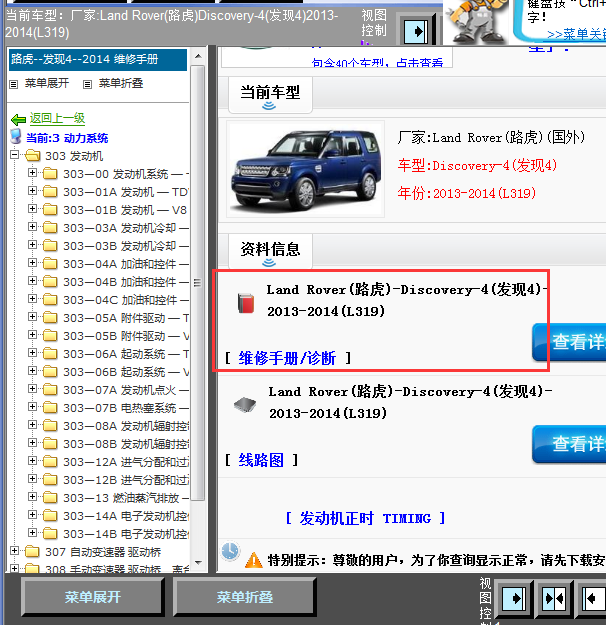Open the 303—04B 加油和控件 folder icon

(x=50, y=281)
